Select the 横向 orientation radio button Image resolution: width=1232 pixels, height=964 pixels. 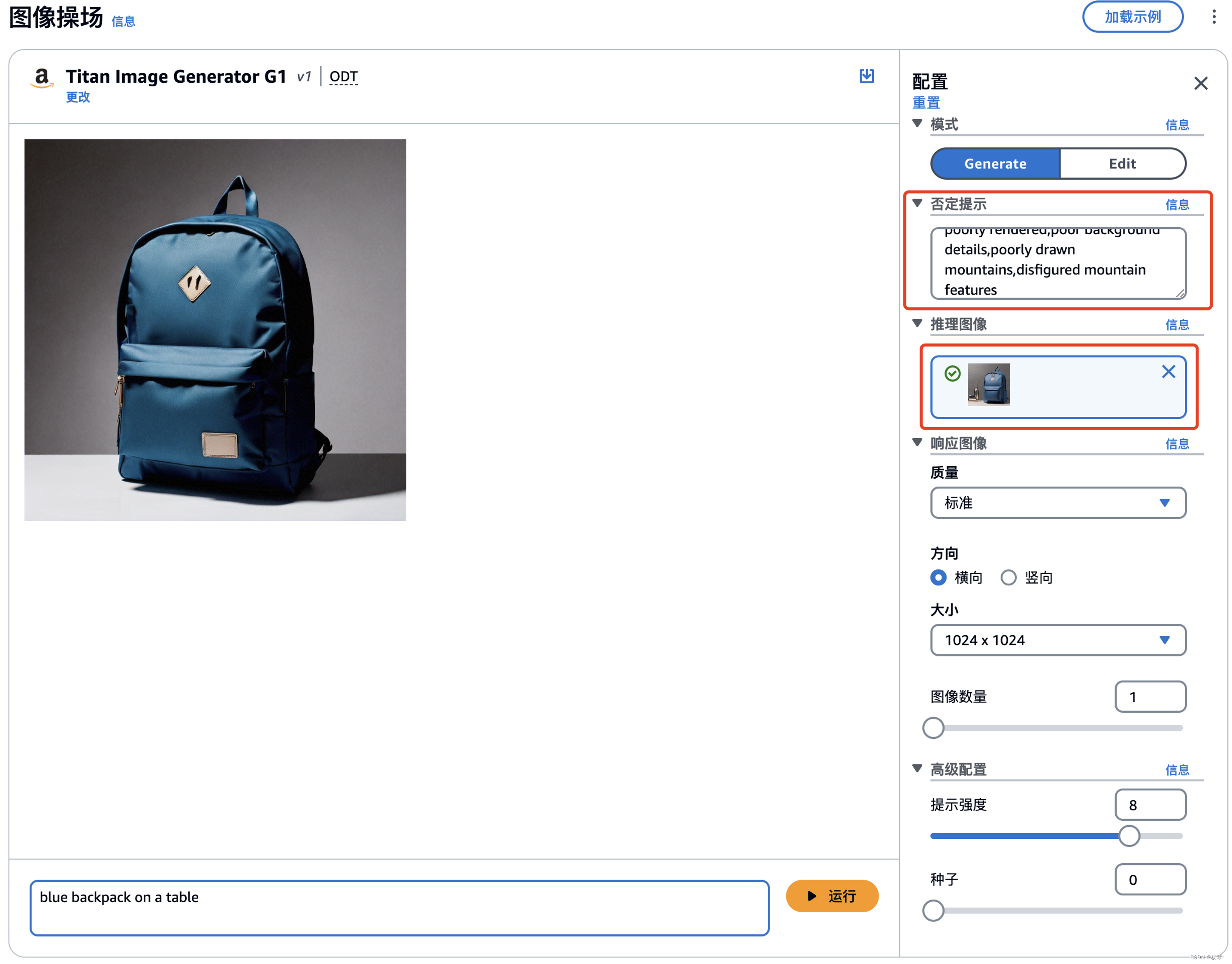(939, 577)
